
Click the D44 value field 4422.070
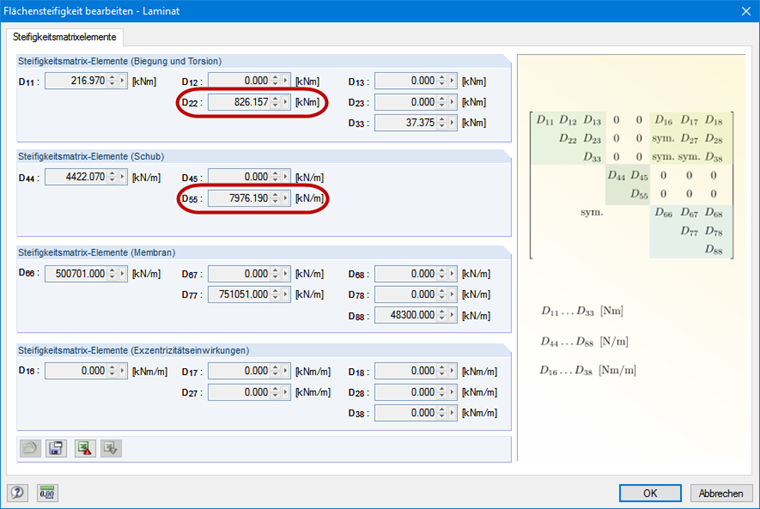click(76, 177)
